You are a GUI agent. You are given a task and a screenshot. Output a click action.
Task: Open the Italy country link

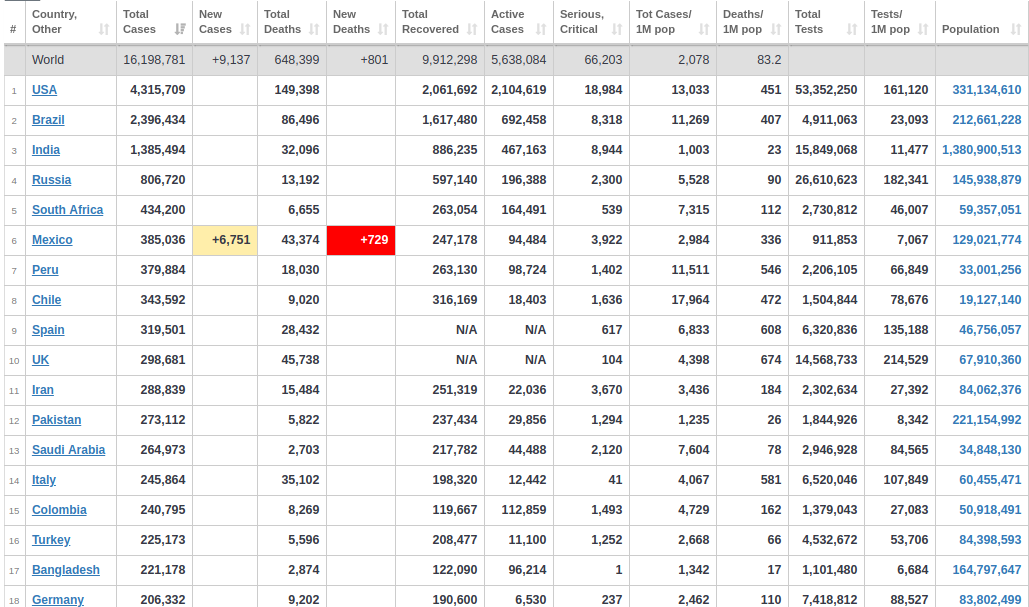tap(44, 480)
